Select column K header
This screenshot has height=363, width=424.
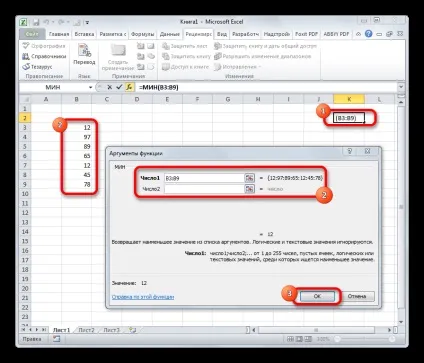click(x=349, y=99)
